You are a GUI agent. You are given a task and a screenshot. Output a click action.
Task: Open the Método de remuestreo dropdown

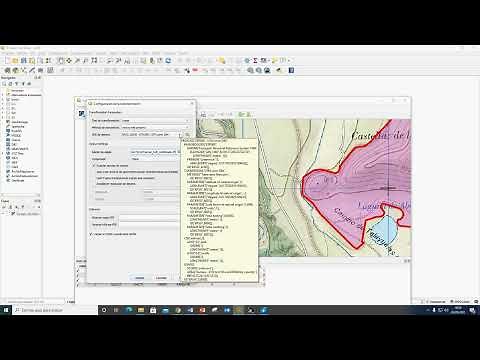(155, 127)
